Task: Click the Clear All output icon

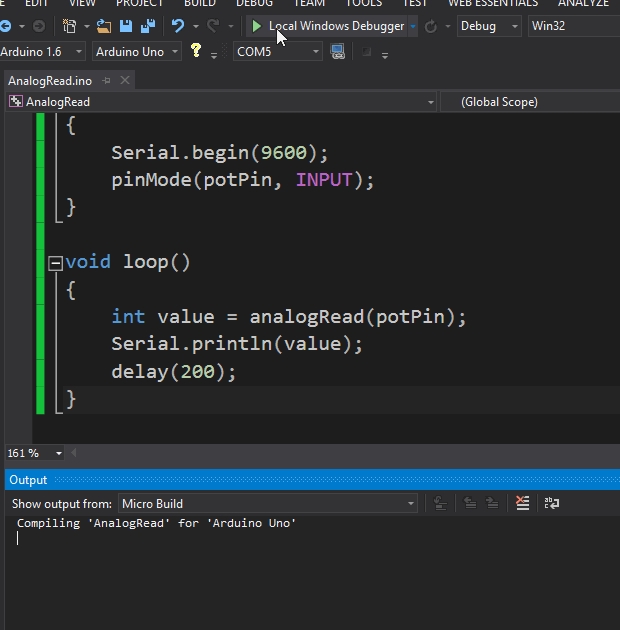Action: tap(522, 504)
